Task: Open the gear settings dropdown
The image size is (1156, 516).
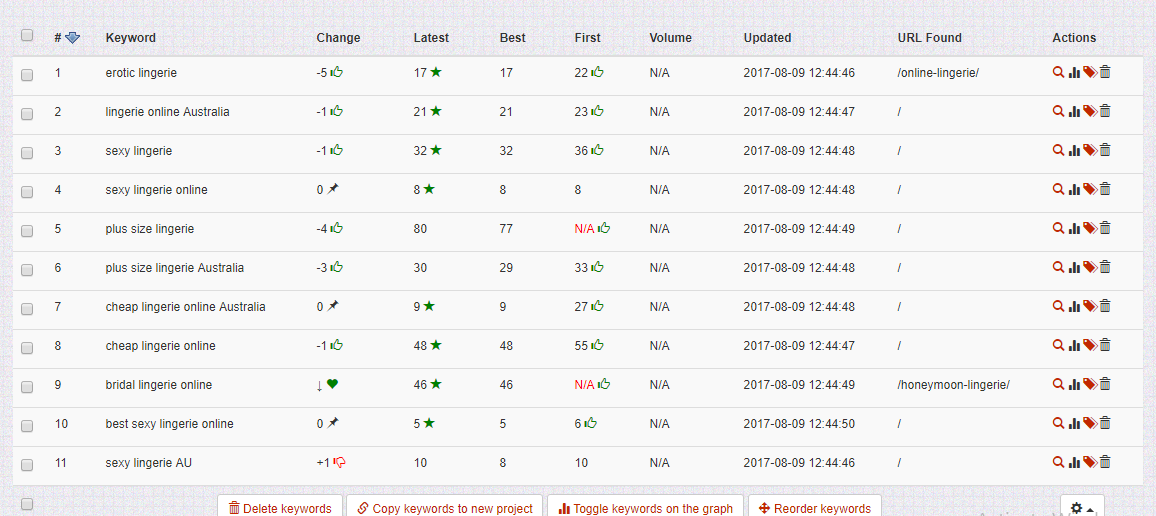Action: [x=1082, y=508]
